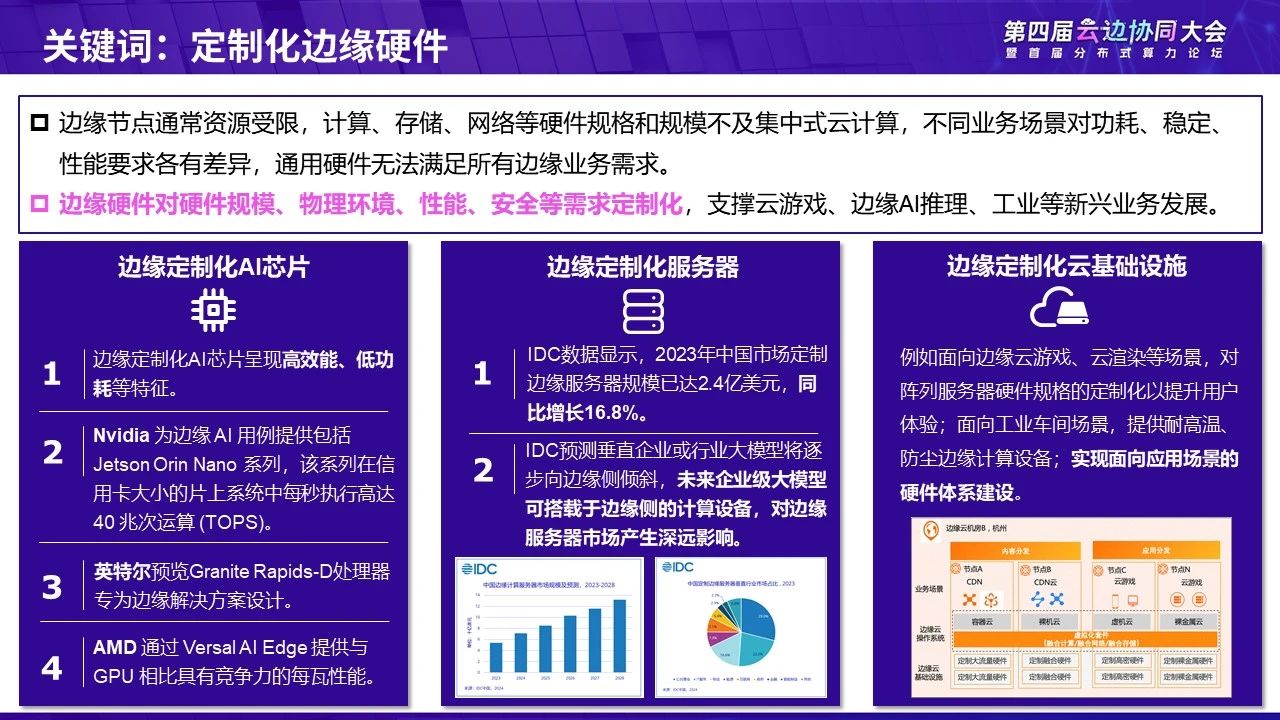Select the 2023 bar in the bar chart
This screenshot has height=720, width=1280.
(496, 657)
